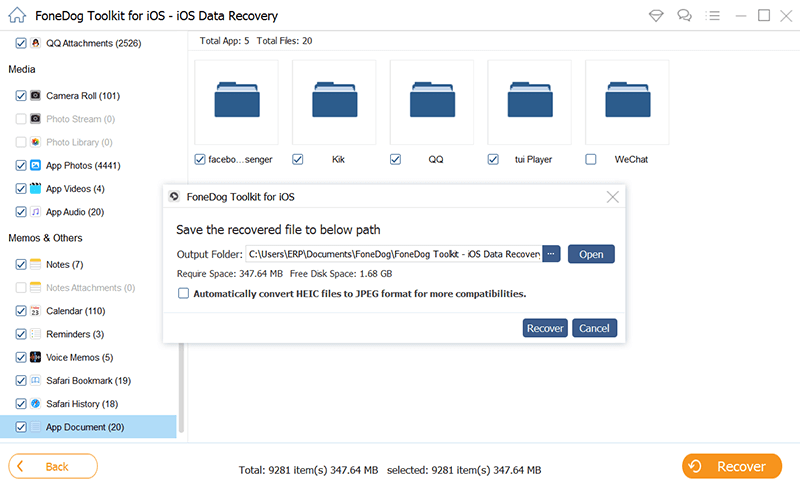800x489 pixels.
Task: Click the Calendar icon
Action: coord(35,311)
